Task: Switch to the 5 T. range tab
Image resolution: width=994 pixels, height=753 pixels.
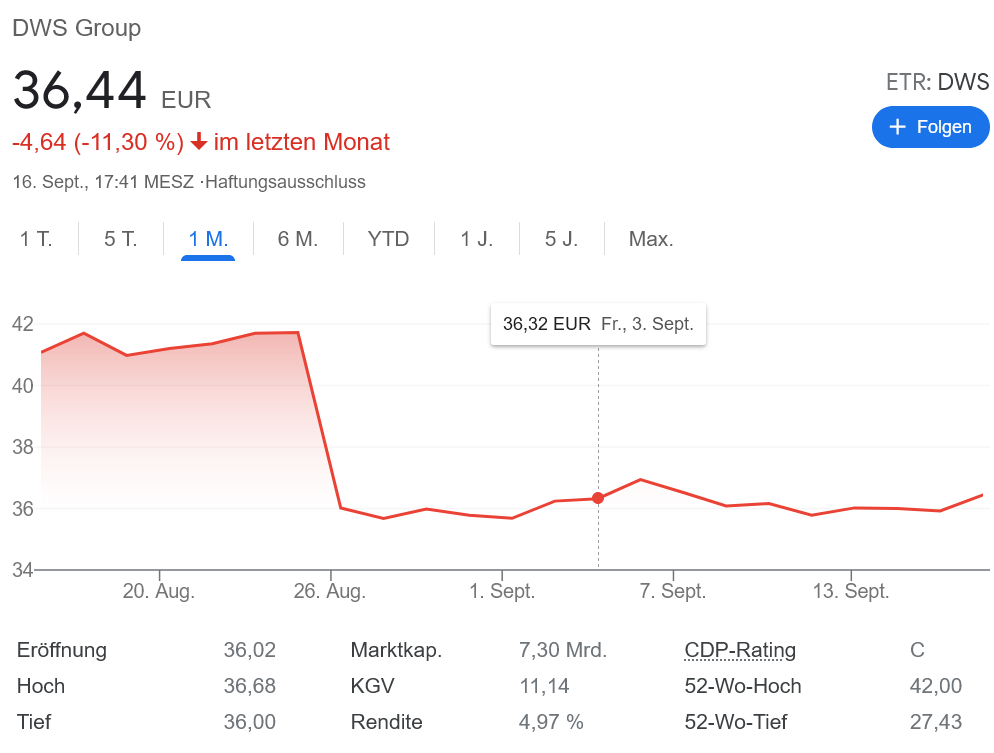Action: pos(120,239)
